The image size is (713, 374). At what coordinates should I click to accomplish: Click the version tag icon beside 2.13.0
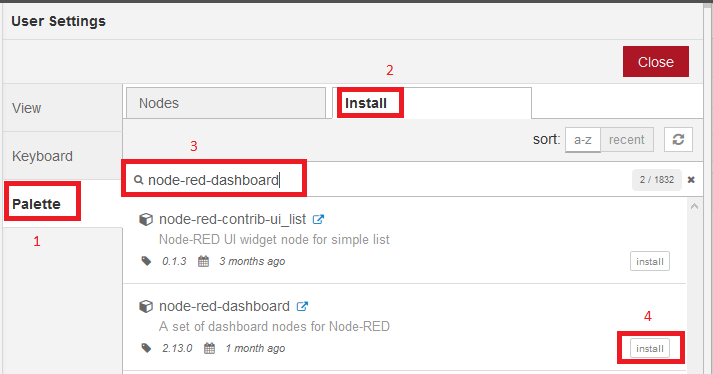tap(146, 348)
